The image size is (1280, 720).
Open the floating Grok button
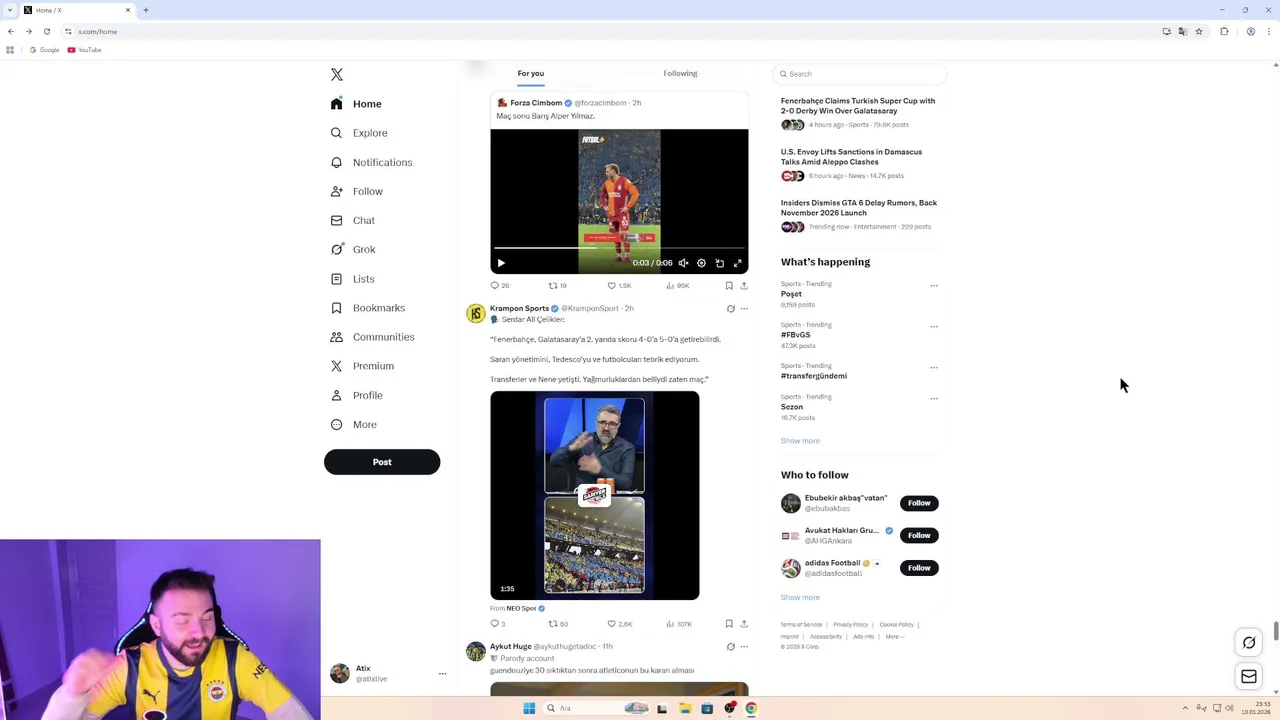click(1249, 643)
